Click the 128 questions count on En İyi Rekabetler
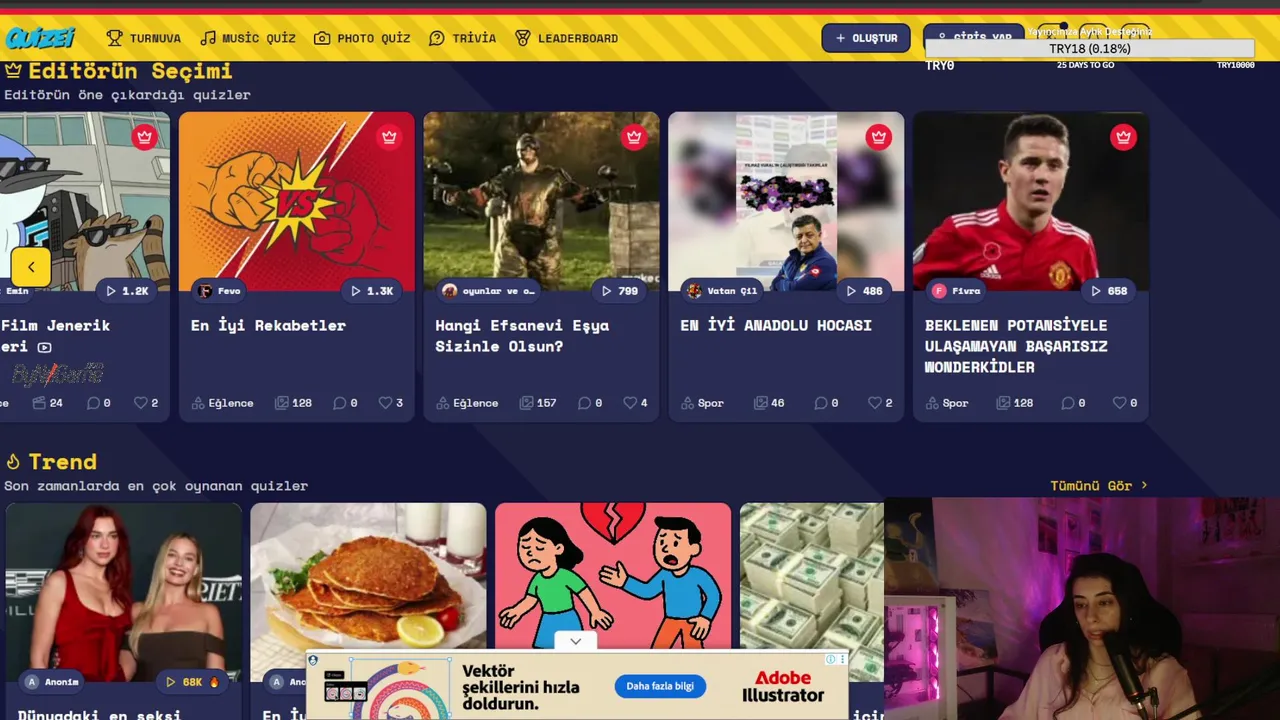 click(x=293, y=403)
